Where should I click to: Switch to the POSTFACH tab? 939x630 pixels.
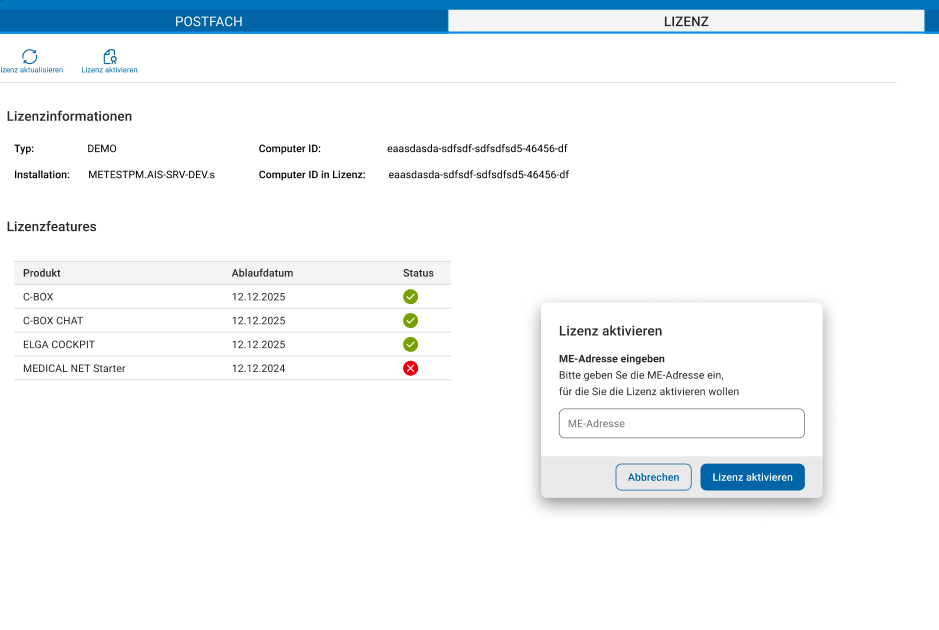coord(208,22)
